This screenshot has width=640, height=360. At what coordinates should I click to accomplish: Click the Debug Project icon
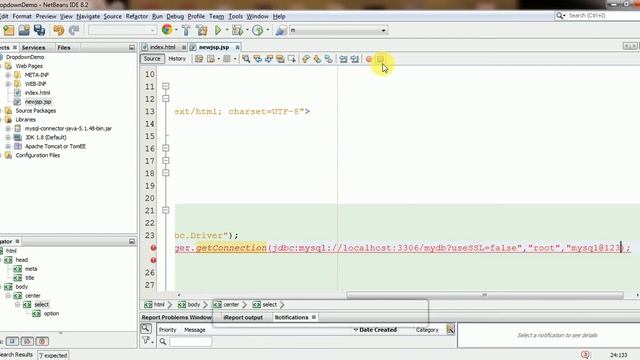coord(237,30)
